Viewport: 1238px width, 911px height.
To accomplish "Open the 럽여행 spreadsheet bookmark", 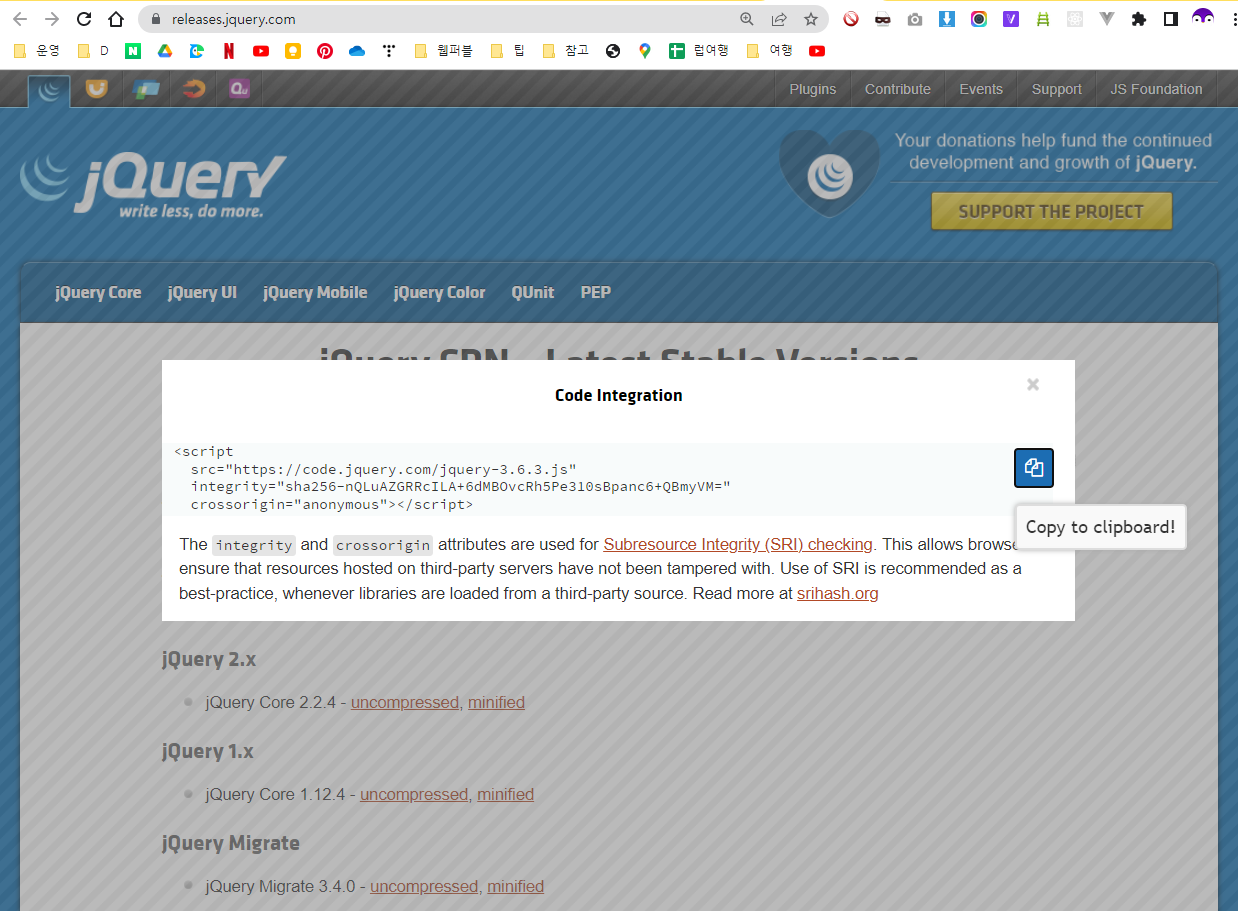I will pyautogui.click(x=699, y=51).
